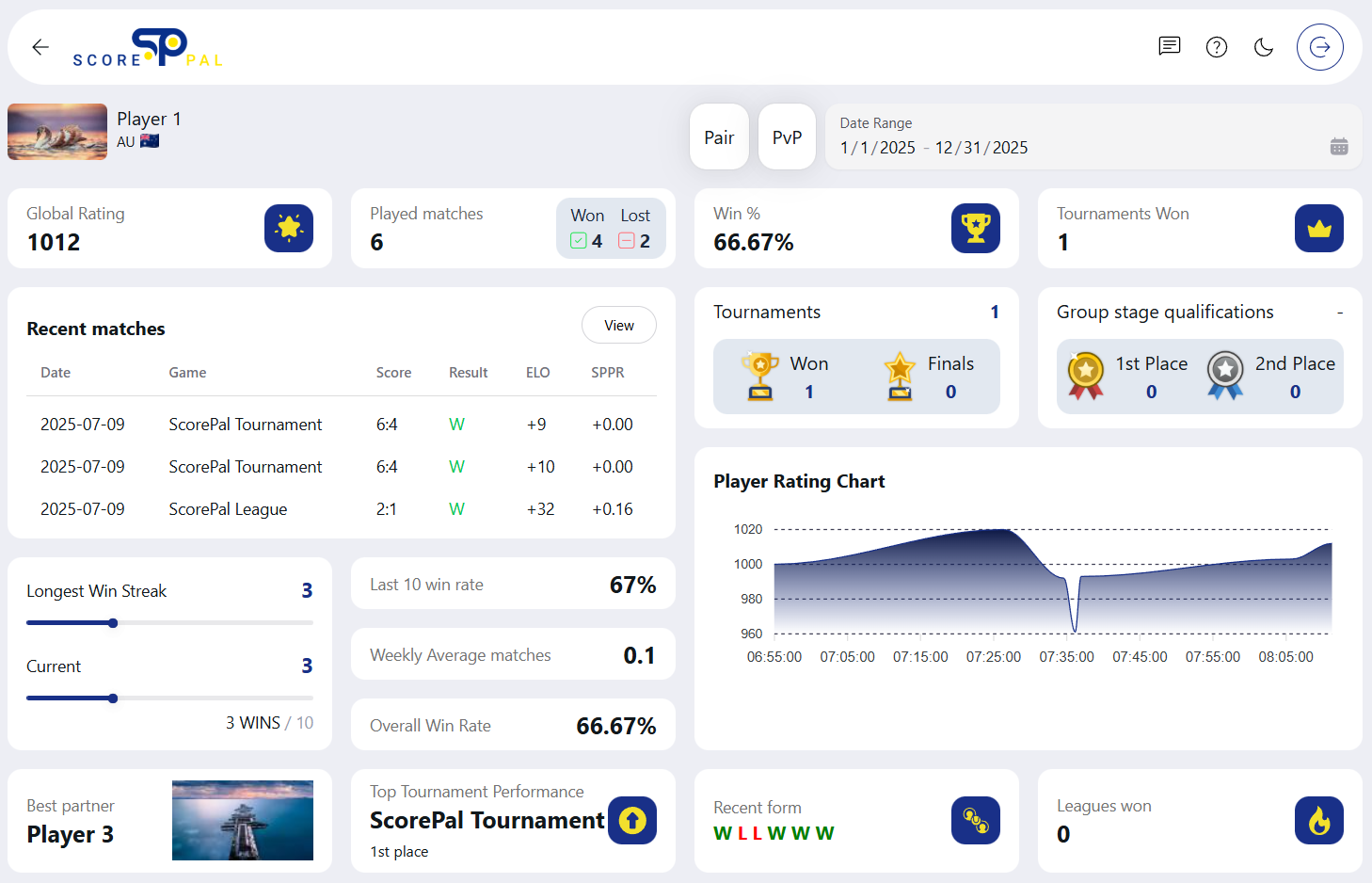Open the chat messages icon
This screenshot has width=1372, height=883.
click(1169, 47)
